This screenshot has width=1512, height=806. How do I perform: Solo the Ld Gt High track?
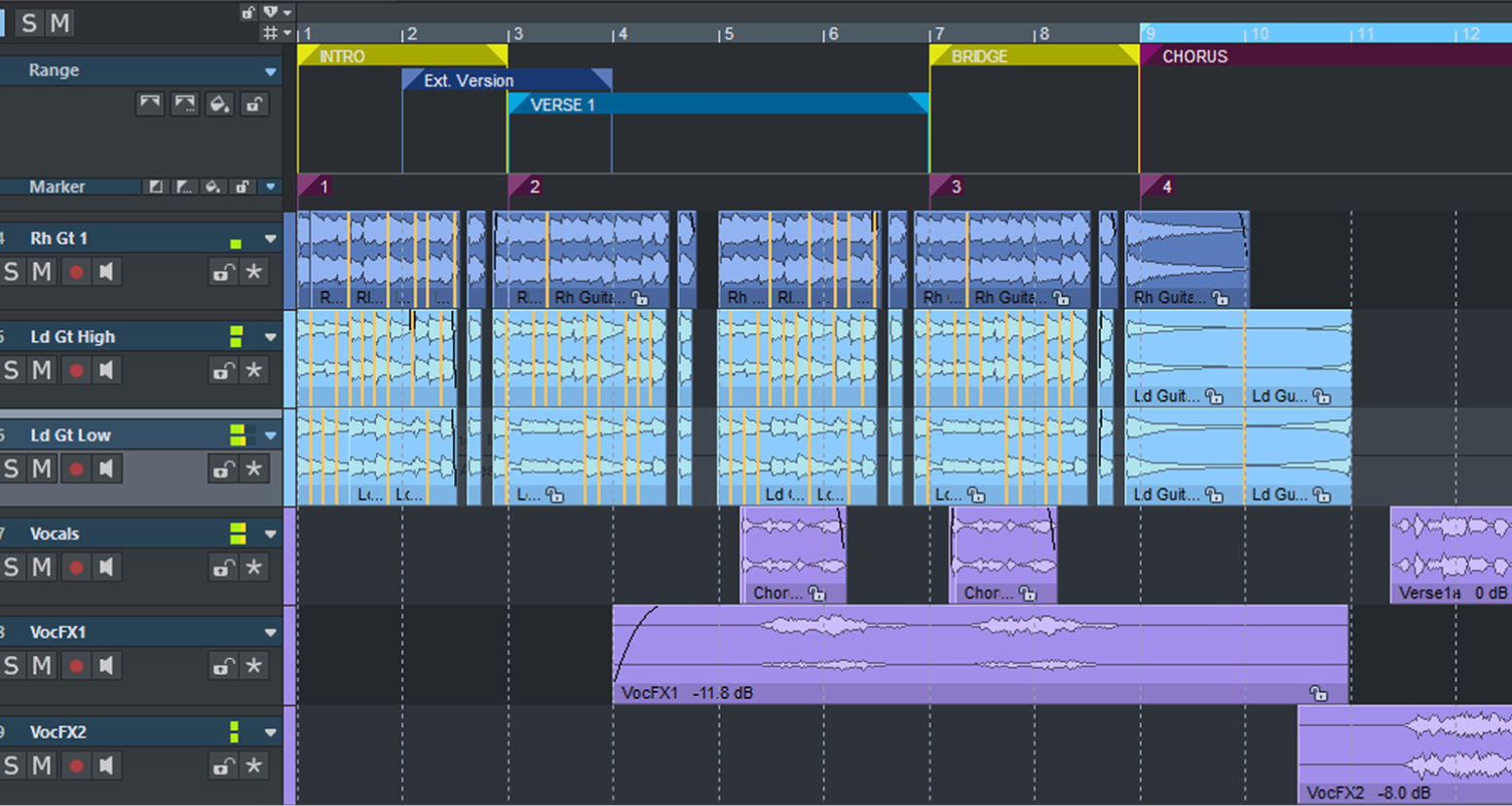tap(11, 370)
